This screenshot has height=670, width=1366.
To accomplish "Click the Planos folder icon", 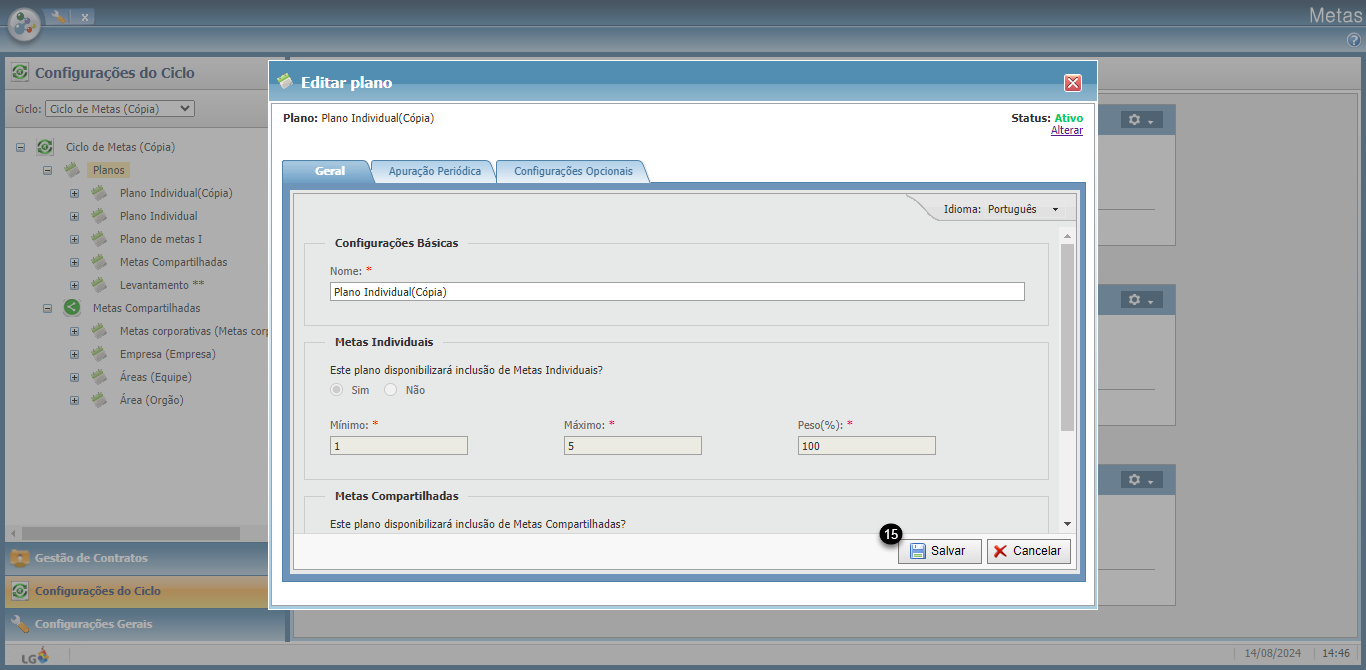I will coord(72,170).
